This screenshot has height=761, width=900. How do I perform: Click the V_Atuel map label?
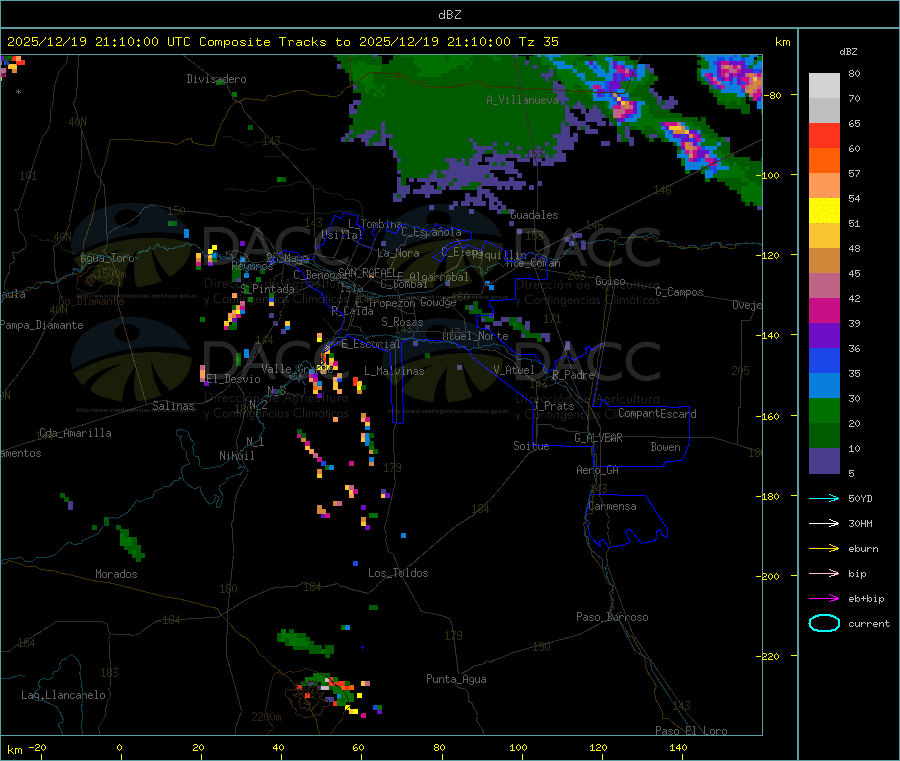tap(514, 370)
